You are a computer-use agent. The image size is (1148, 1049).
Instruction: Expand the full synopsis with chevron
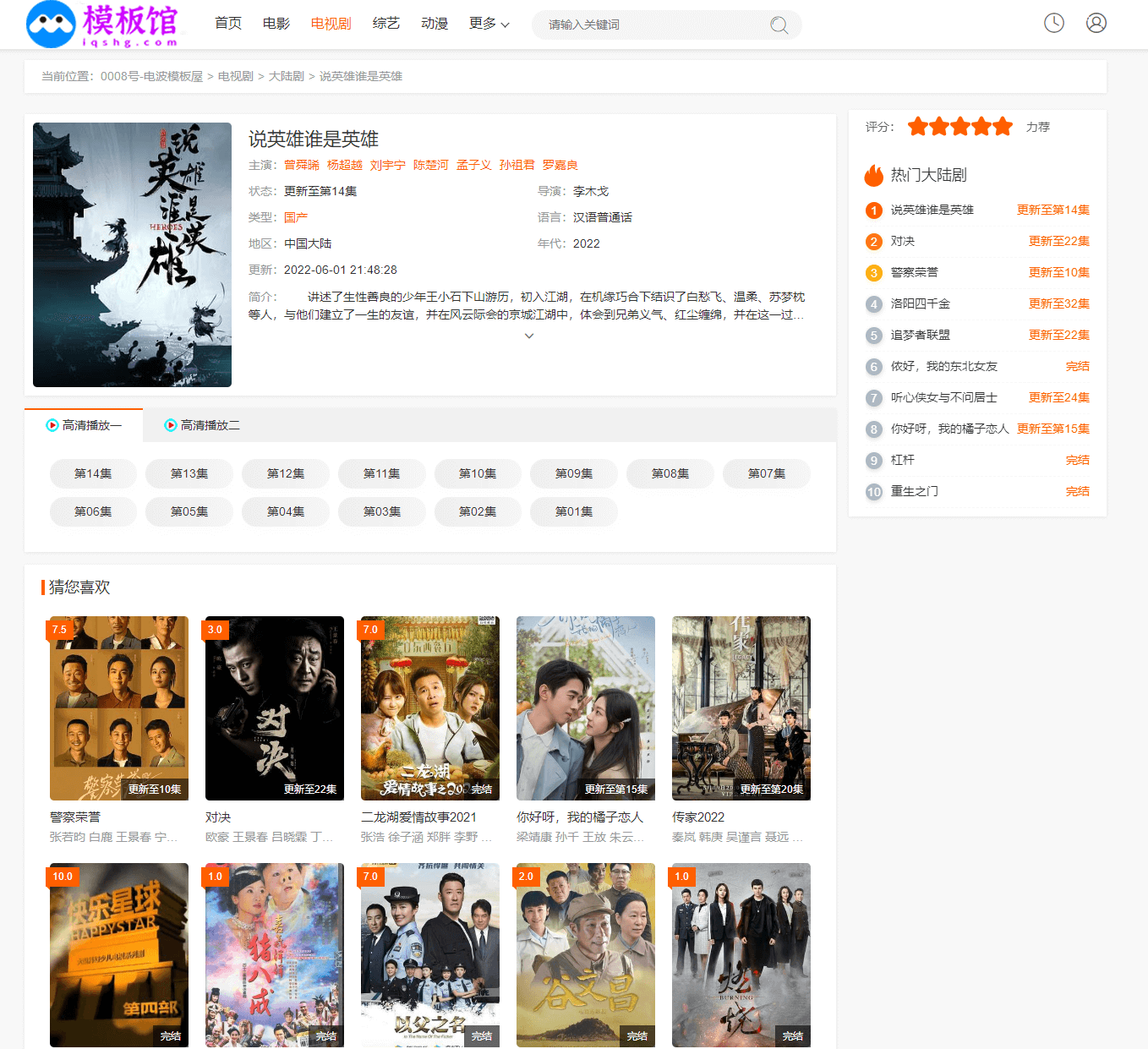tap(529, 336)
